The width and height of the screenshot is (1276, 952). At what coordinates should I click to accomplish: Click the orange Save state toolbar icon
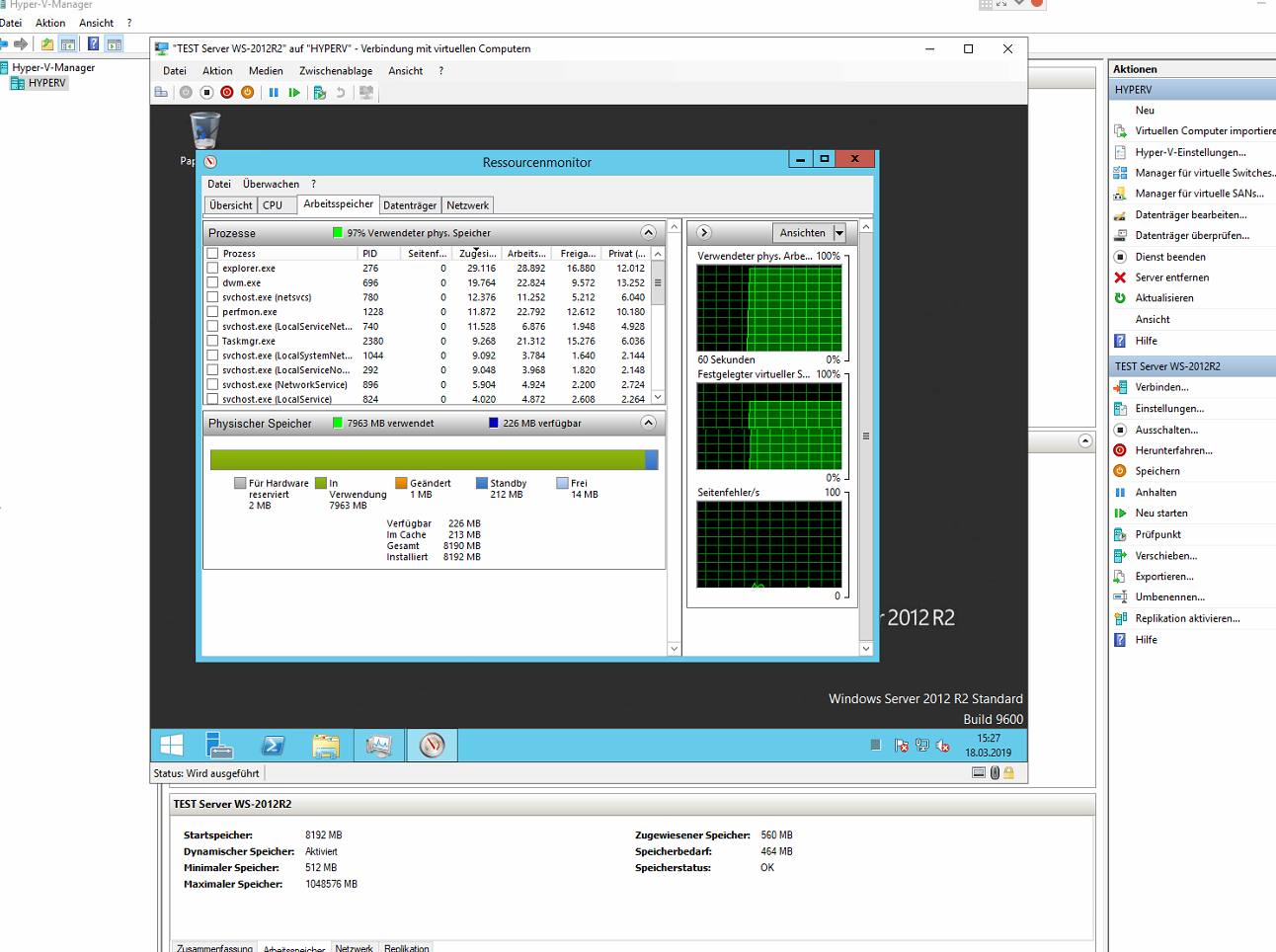tap(248, 93)
